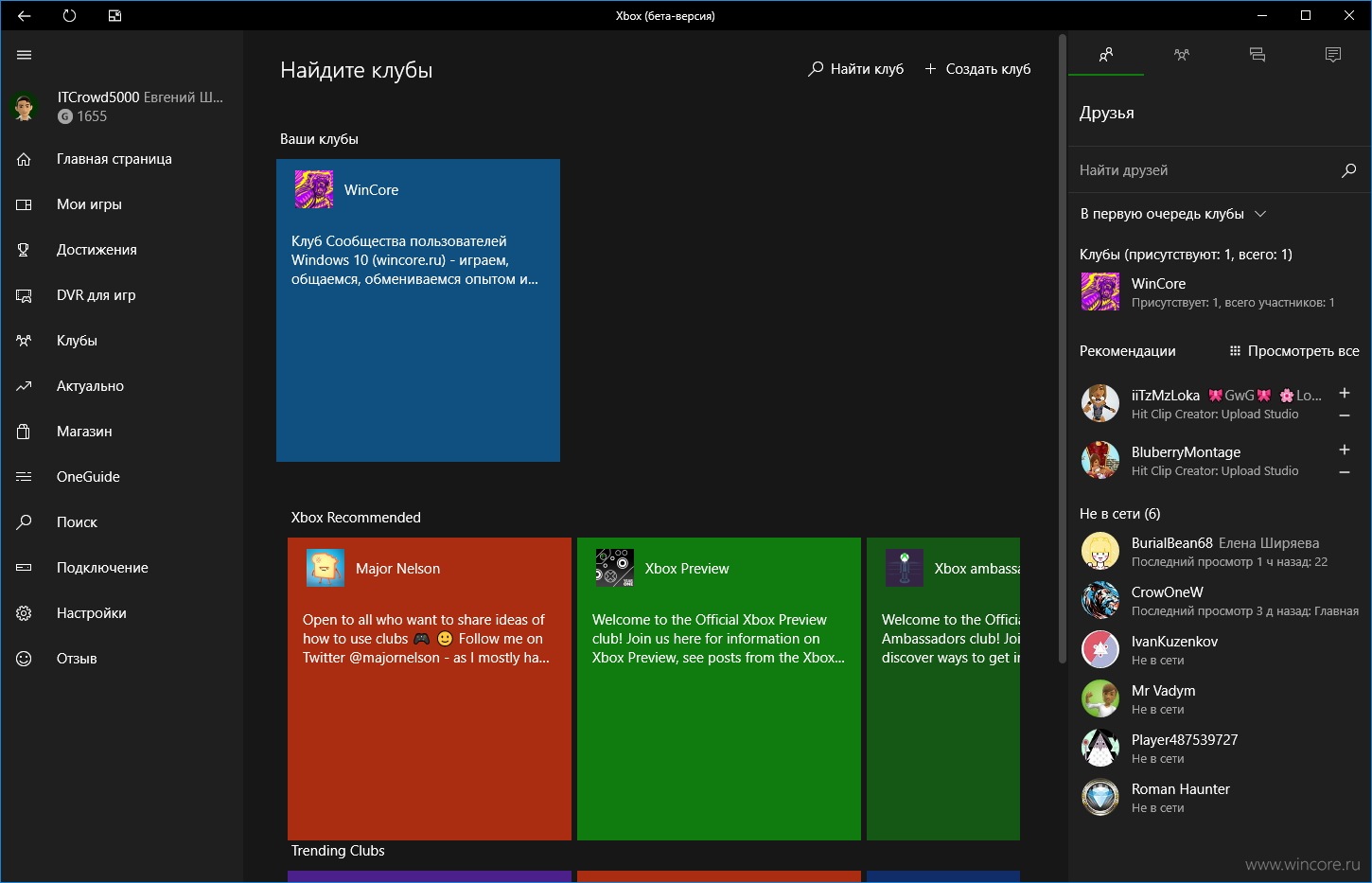Switch to the Friends tab in right panel
Viewport: 1372px width, 883px height.
pyautogui.click(x=1106, y=55)
